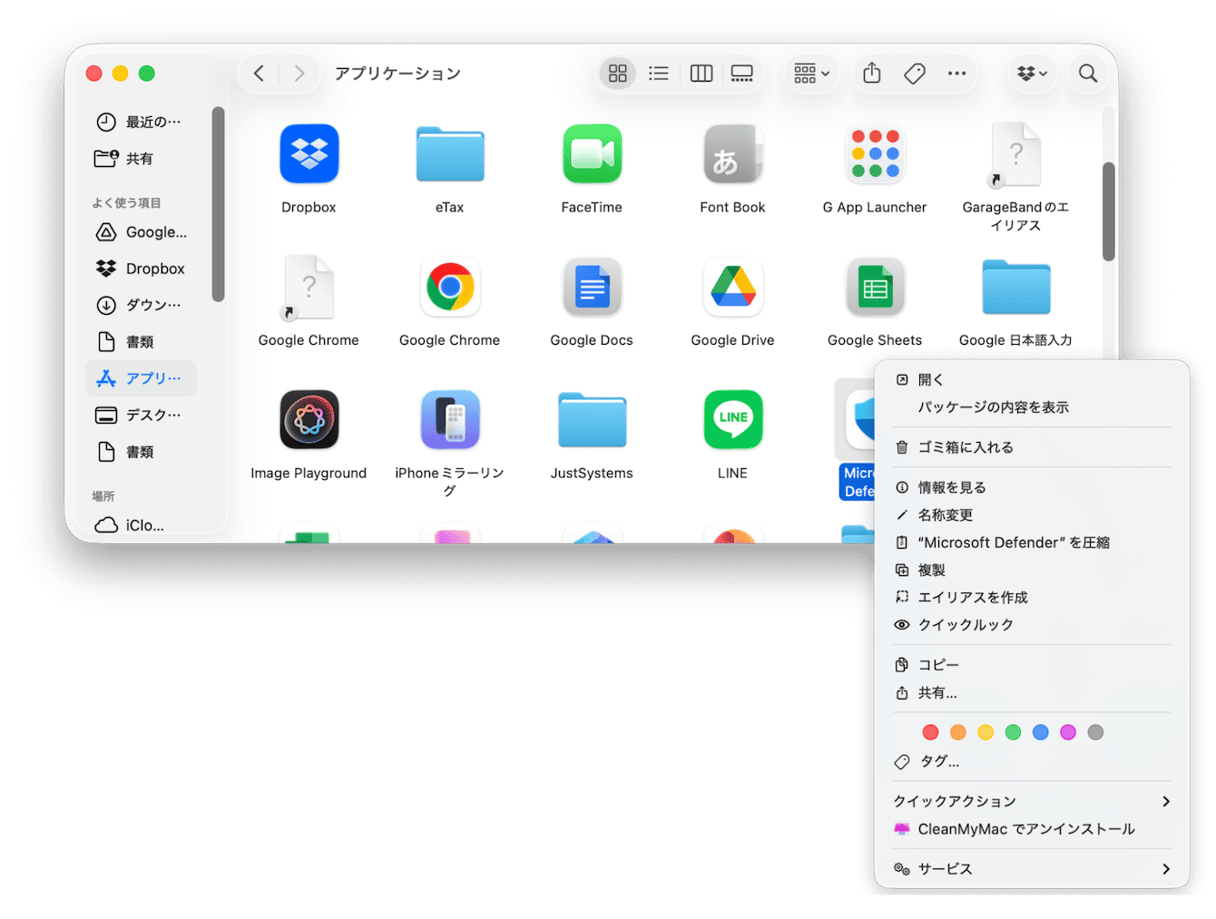Open デスクトップ in the sidebar
Screen dimensions: 1216x919
(x=141, y=415)
